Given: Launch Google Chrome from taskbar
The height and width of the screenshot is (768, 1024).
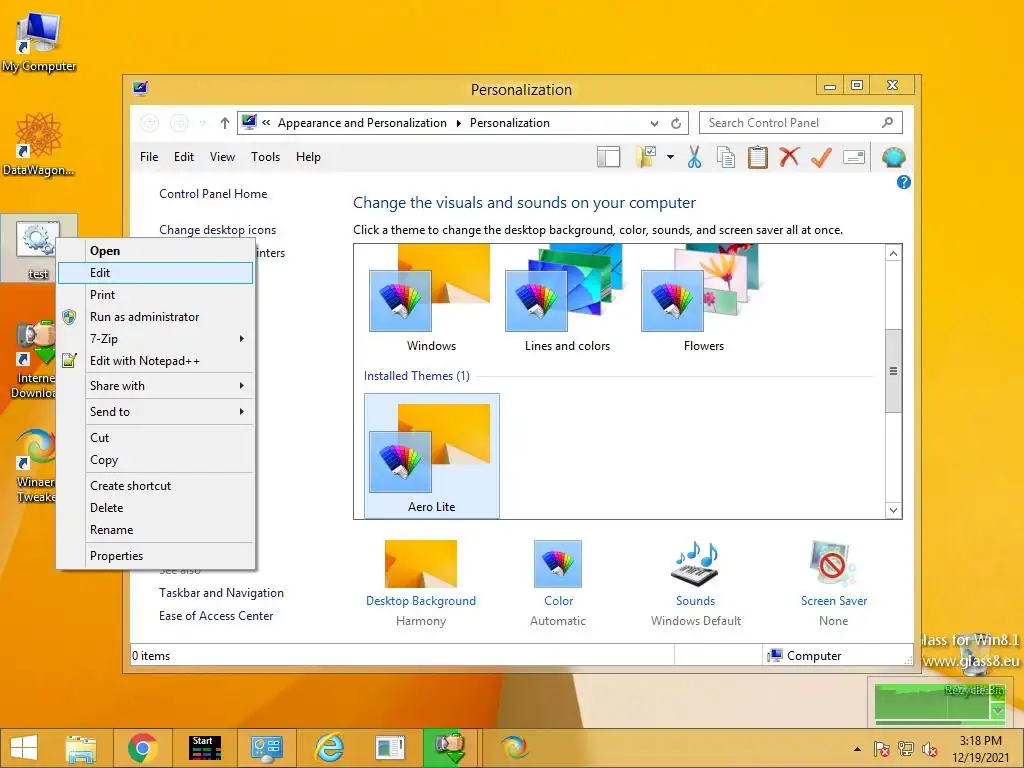Looking at the screenshot, I should 142,748.
